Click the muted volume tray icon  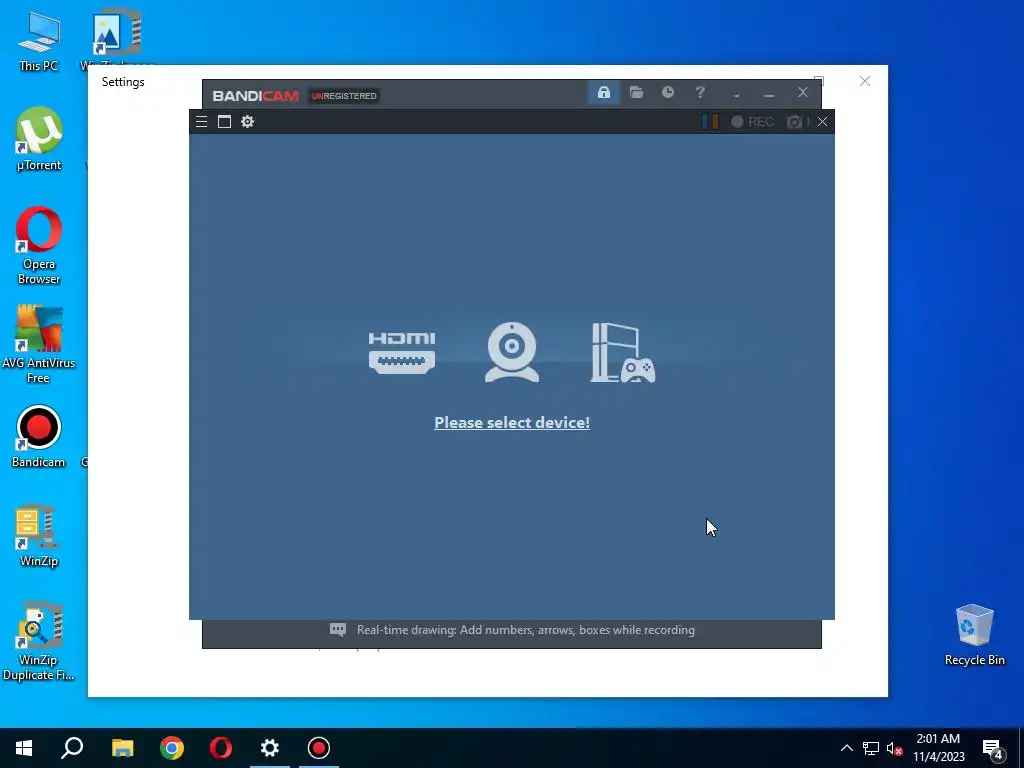895,748
